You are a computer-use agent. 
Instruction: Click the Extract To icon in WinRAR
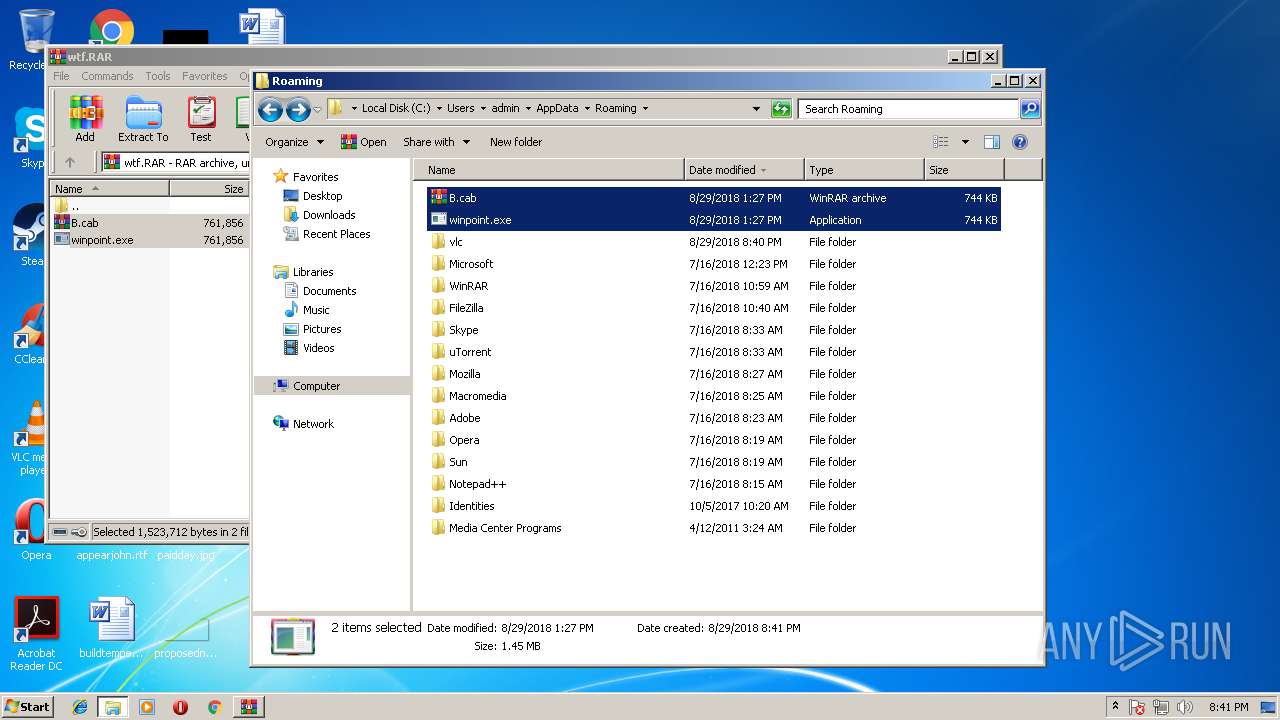click(143, 119)
